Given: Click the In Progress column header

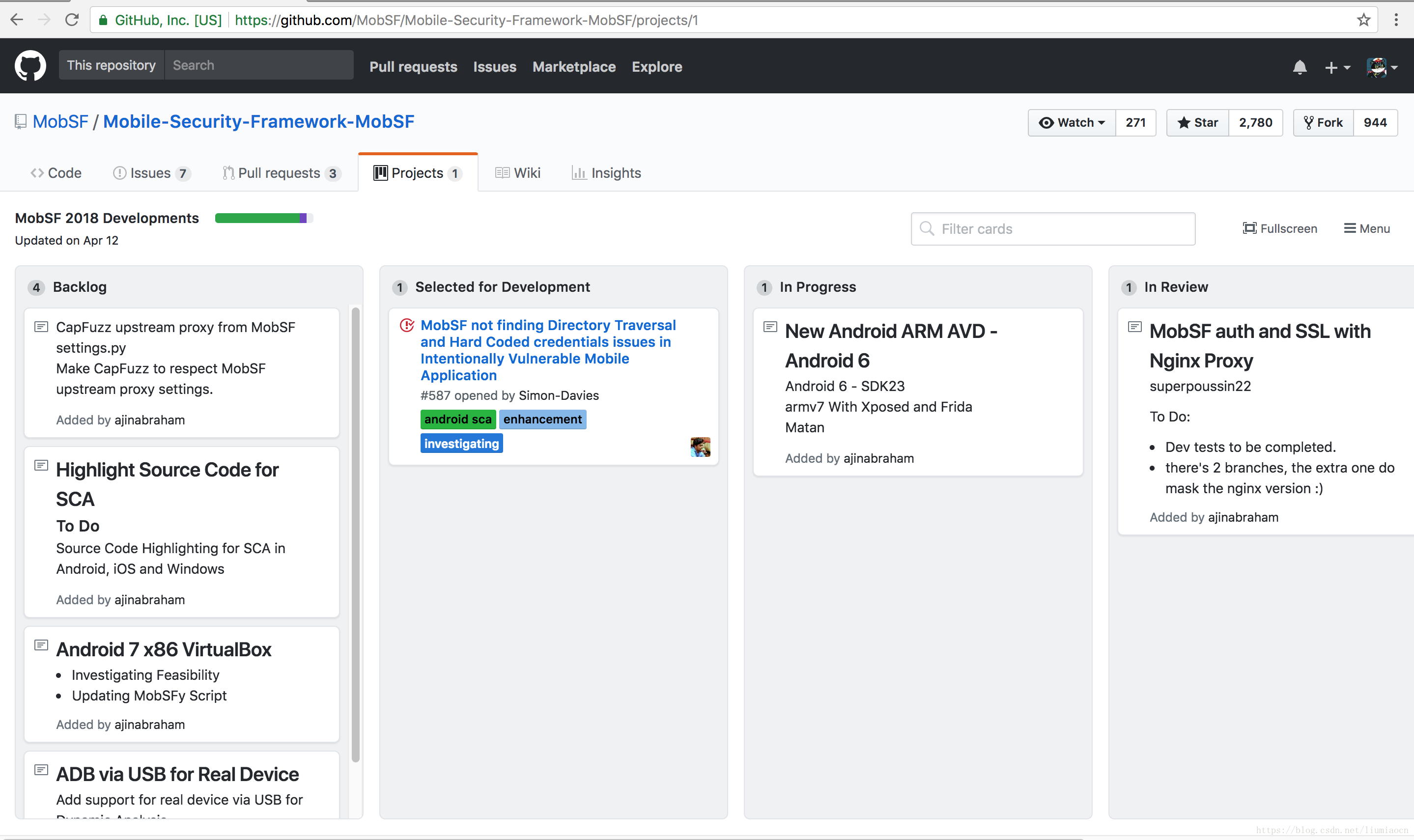Looking at the screenshot, I should tap(818, 286).
